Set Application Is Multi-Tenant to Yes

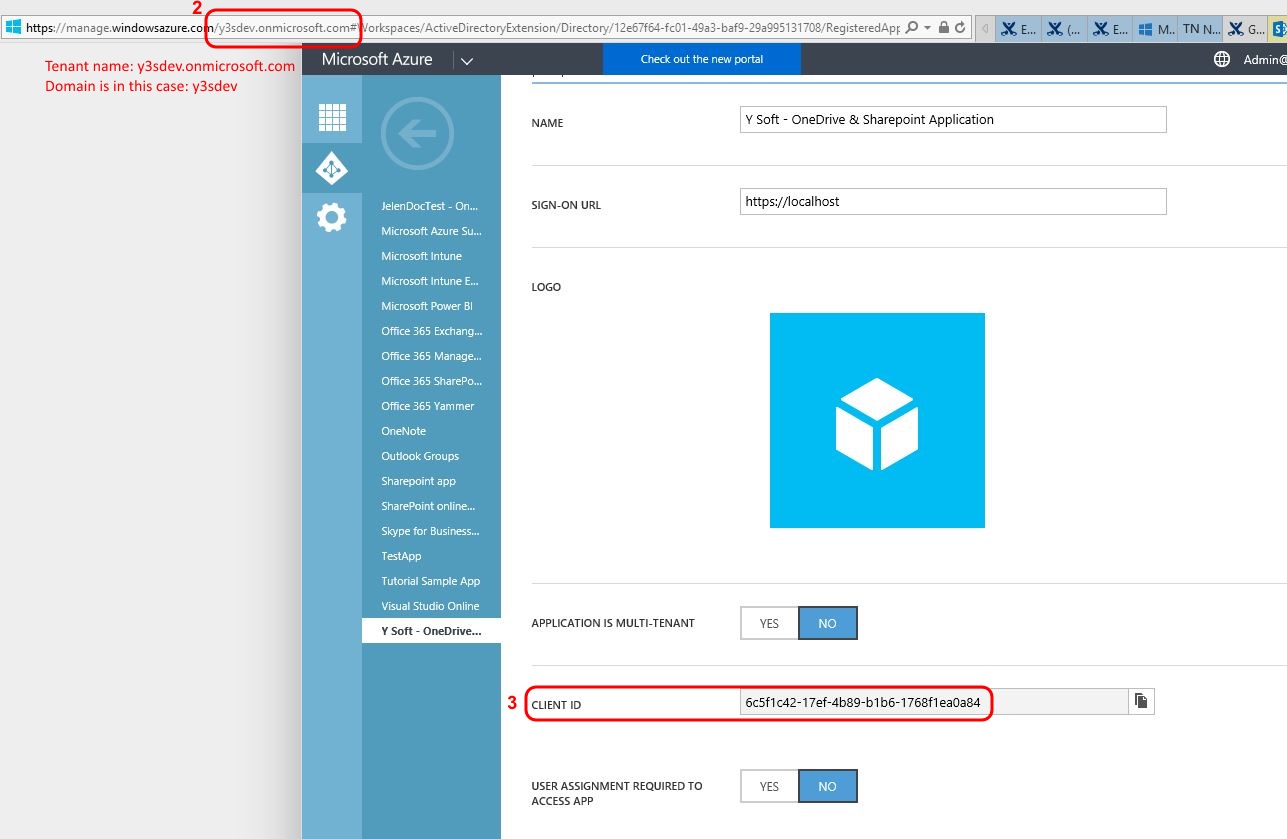click(x=769, y=623)
